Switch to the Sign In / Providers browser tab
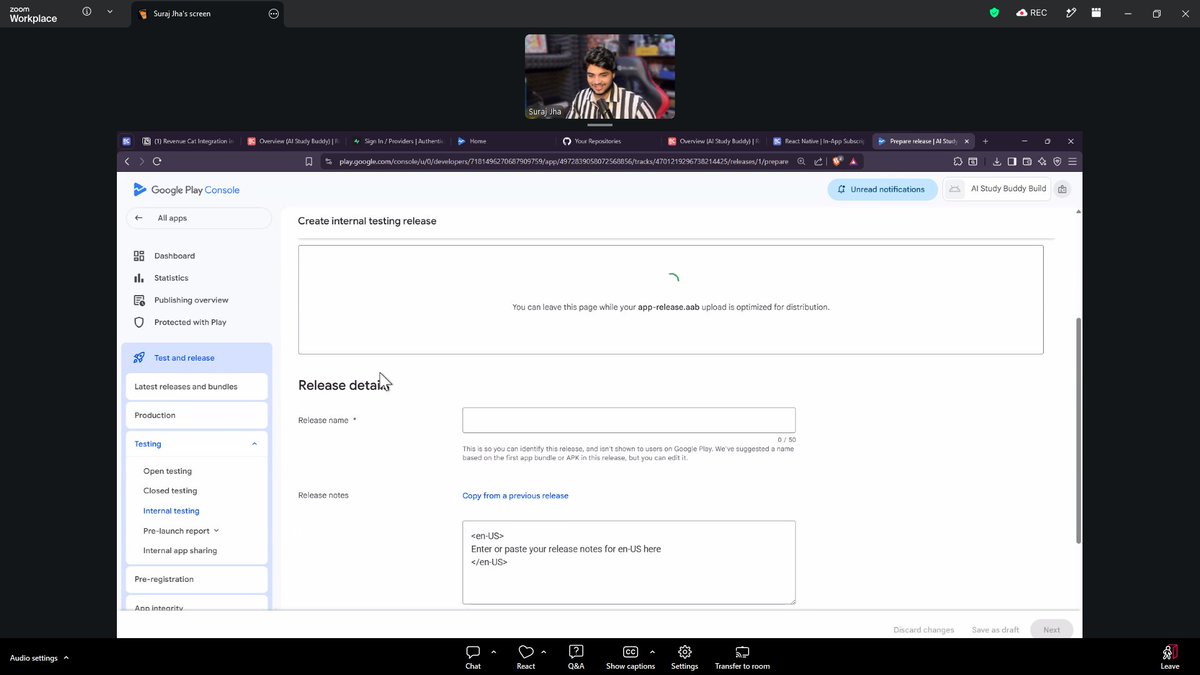Screen dimensions: 1200x675 [x=397, y=141]
